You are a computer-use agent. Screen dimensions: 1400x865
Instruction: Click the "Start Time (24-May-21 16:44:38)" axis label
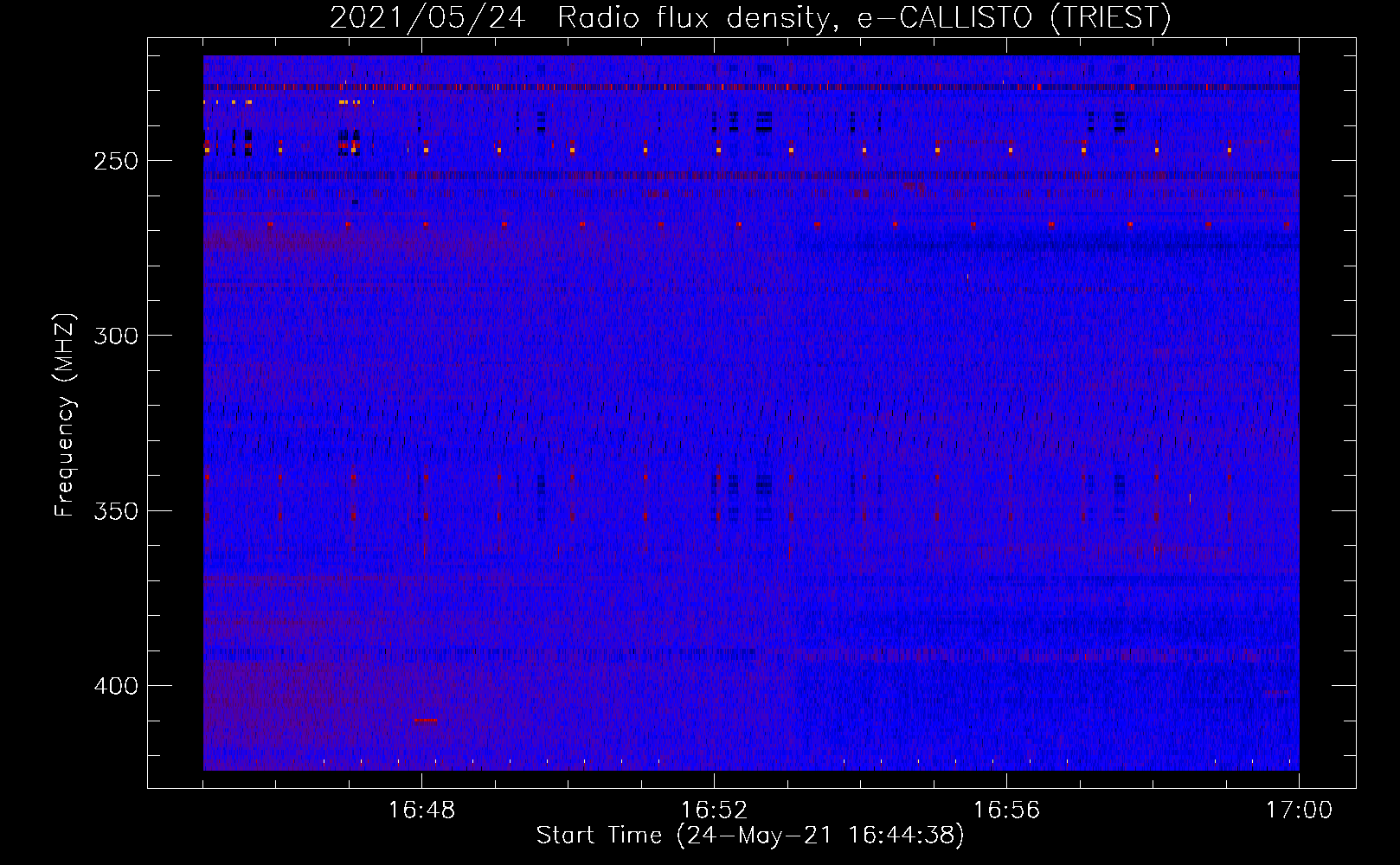coord(750,836)
